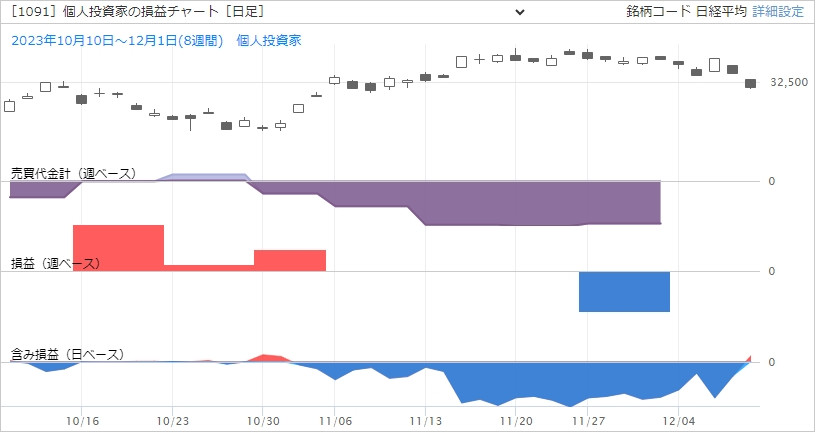Image resolution: width=816 pixels, height=433 pixels.
Task: Click the last dark candlestick on right
Action: pyautogui.click(x=750, y=85)
